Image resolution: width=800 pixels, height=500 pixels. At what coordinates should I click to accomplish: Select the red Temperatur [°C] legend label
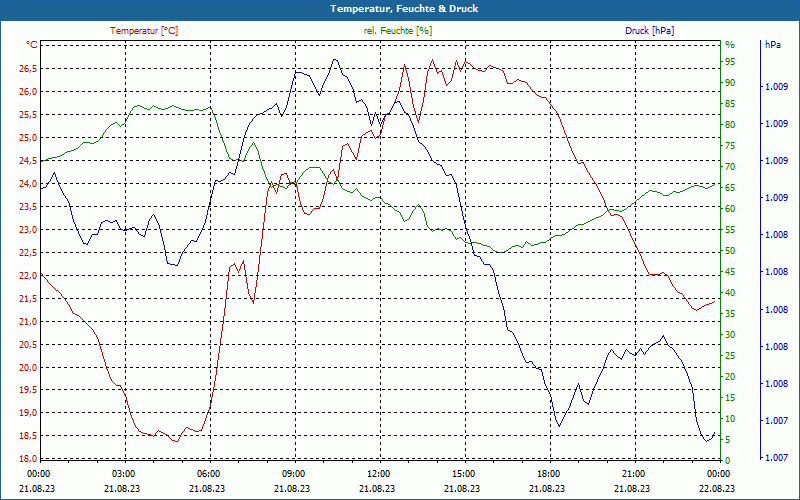click(x=144, y=31)
